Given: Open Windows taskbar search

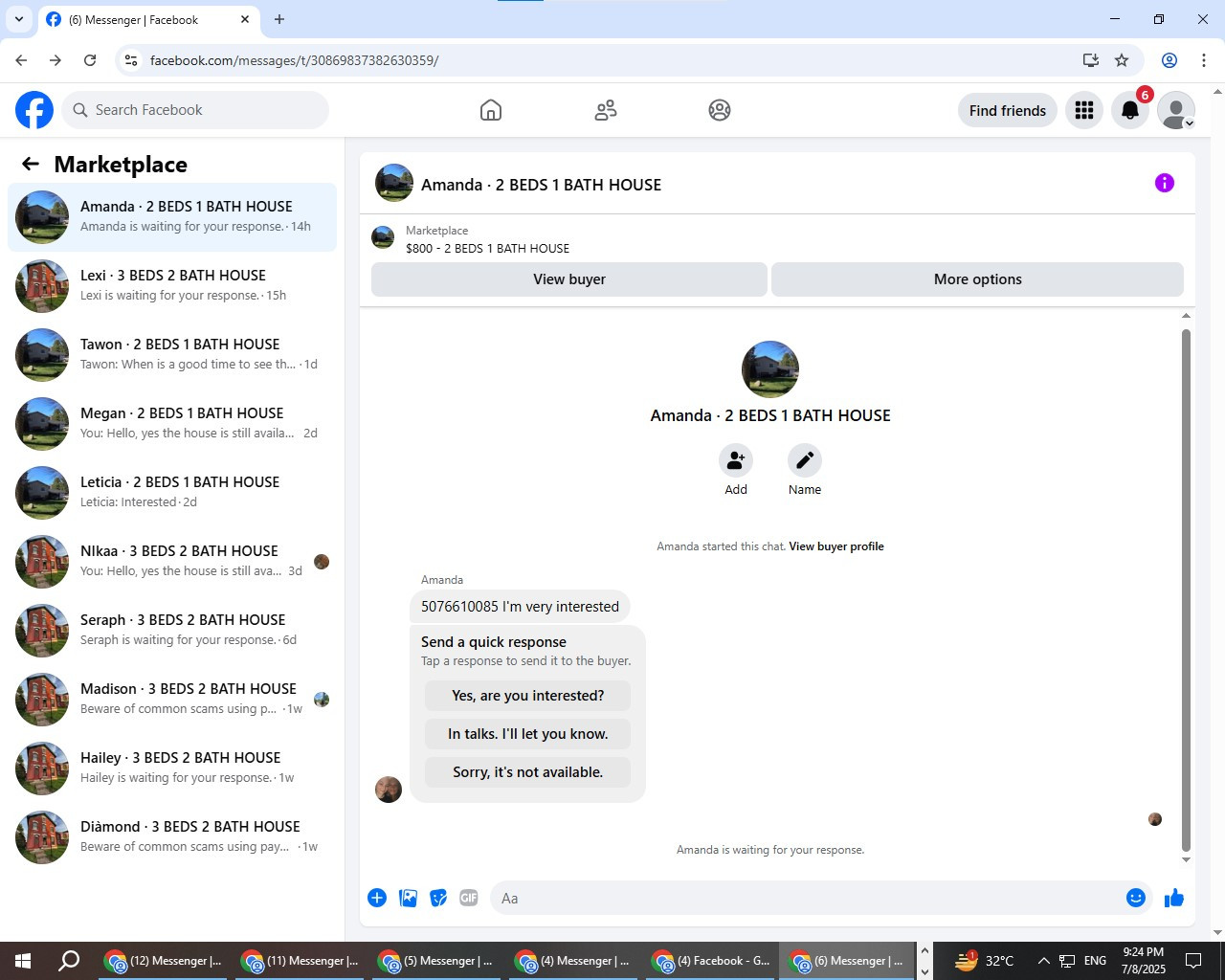Looking at the screenshot, I should (x=69, y=961).
